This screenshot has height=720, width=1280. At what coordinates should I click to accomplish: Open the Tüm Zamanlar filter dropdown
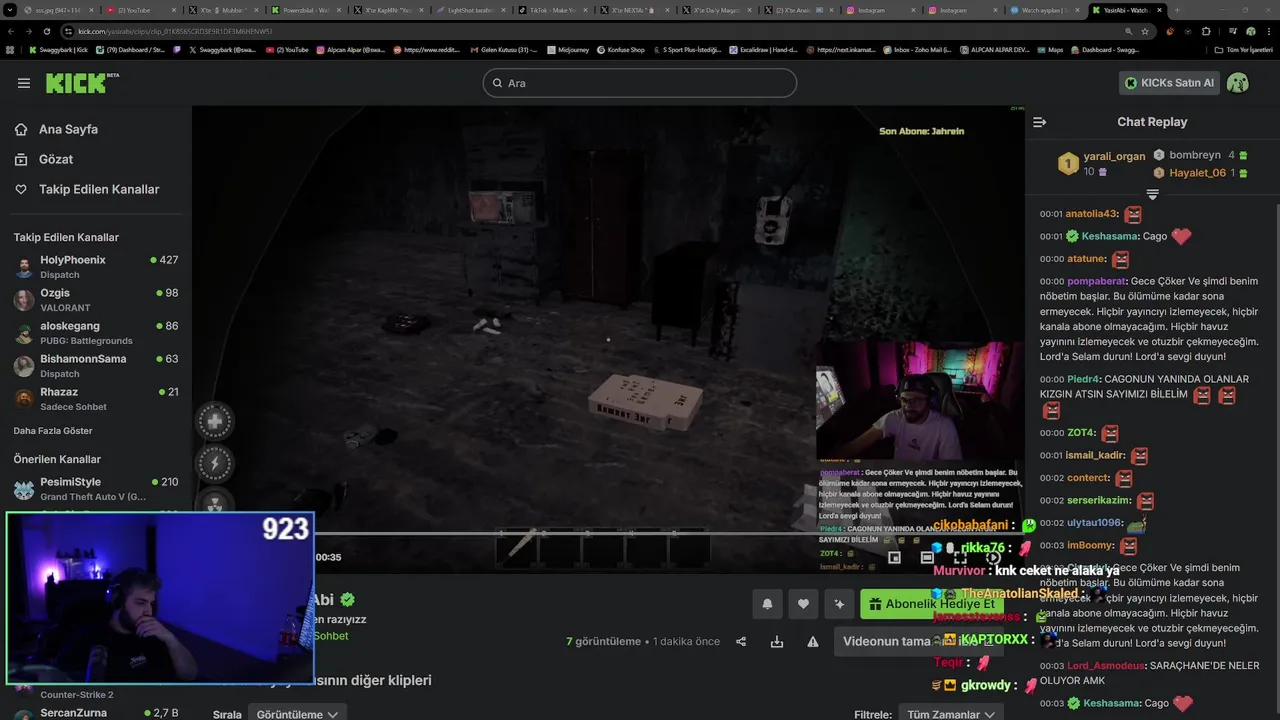950,713
